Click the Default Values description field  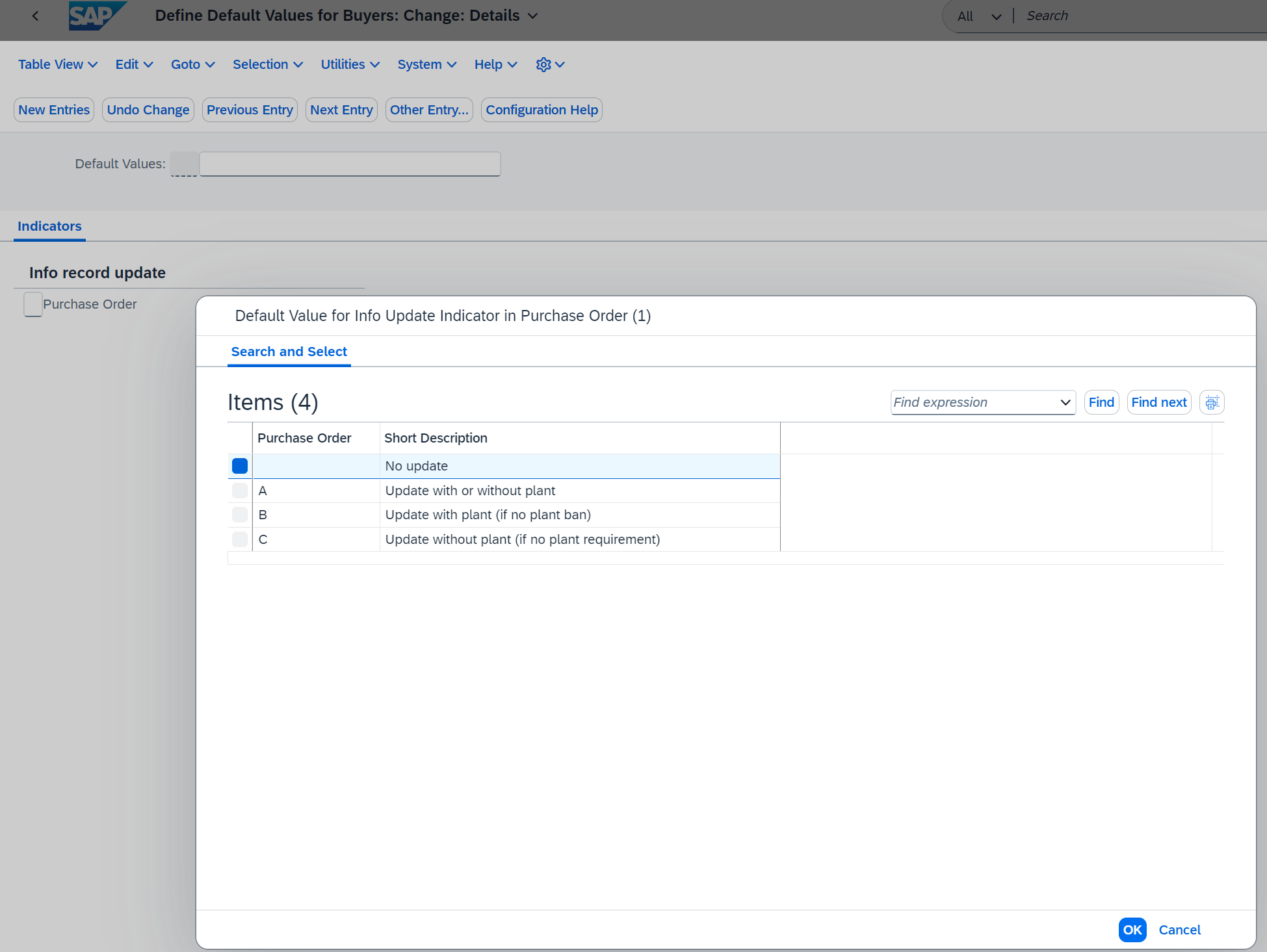pos(350,164)
